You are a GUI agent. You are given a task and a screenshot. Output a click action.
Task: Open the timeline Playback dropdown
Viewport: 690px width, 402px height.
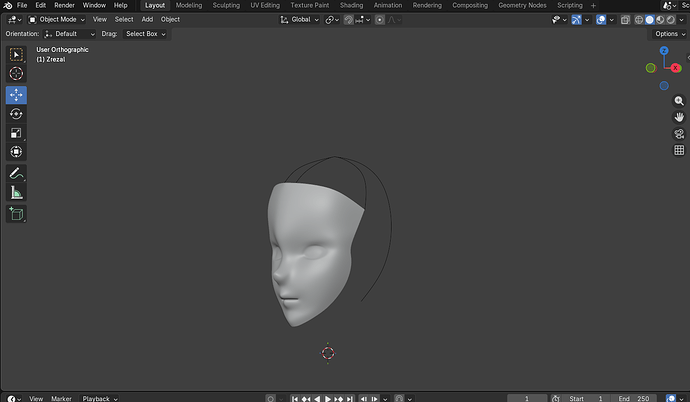[x=100, y=398]
